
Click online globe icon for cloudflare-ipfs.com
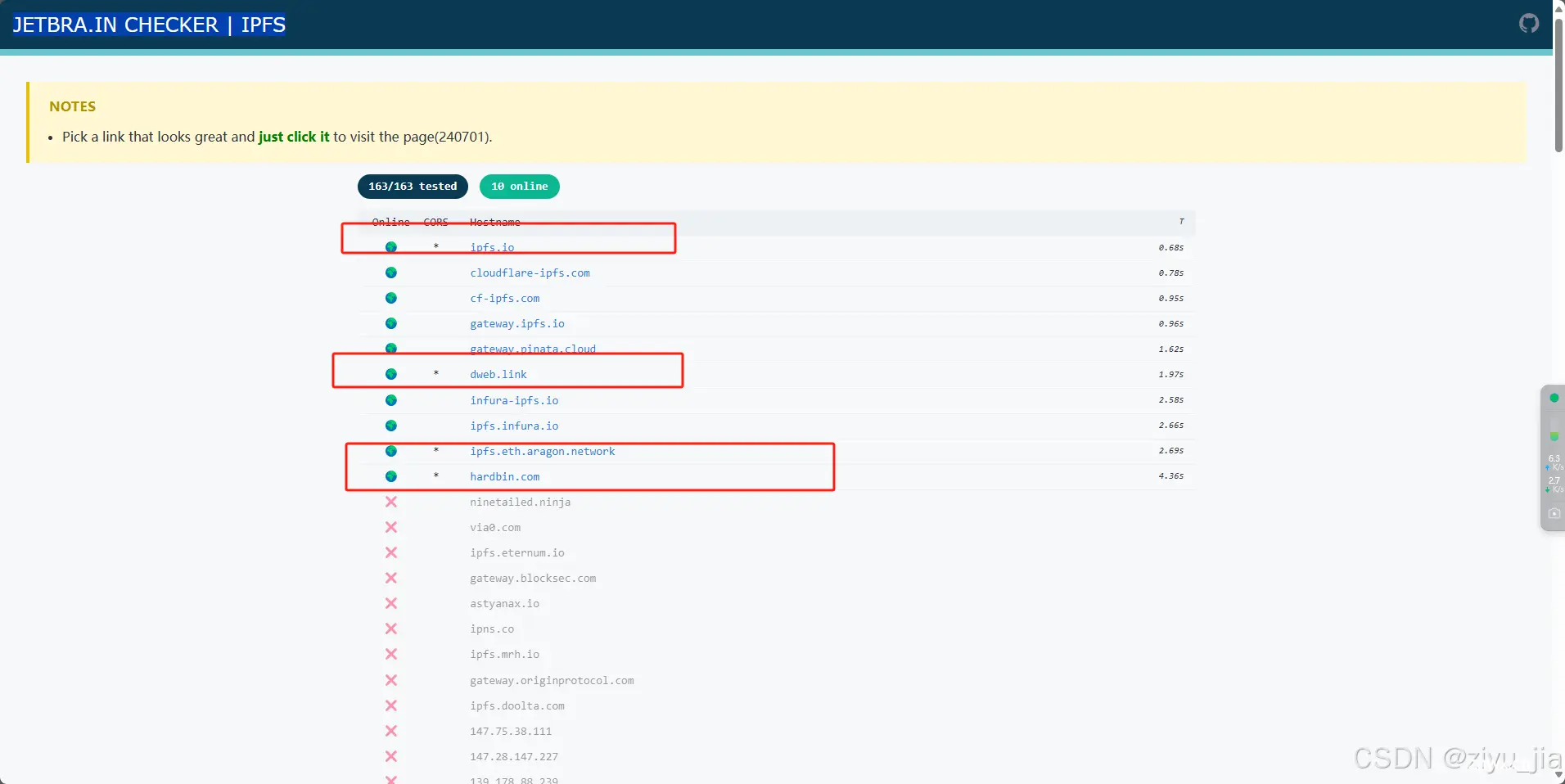(x=391, y=273)
